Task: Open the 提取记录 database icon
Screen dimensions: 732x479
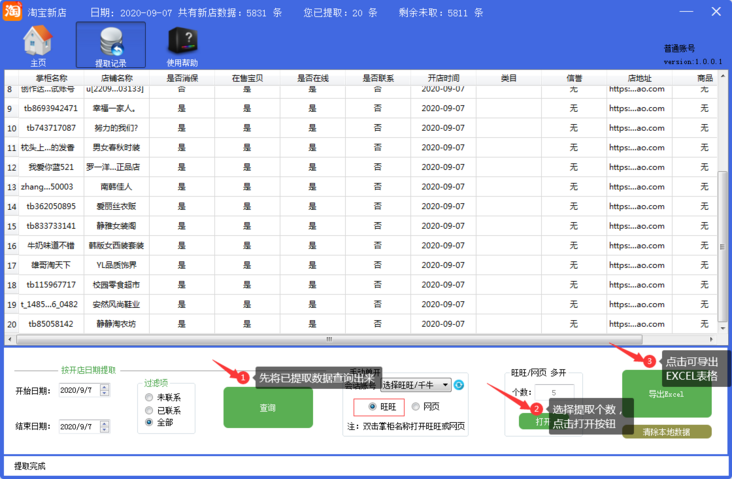Action: tap(110, 45)
